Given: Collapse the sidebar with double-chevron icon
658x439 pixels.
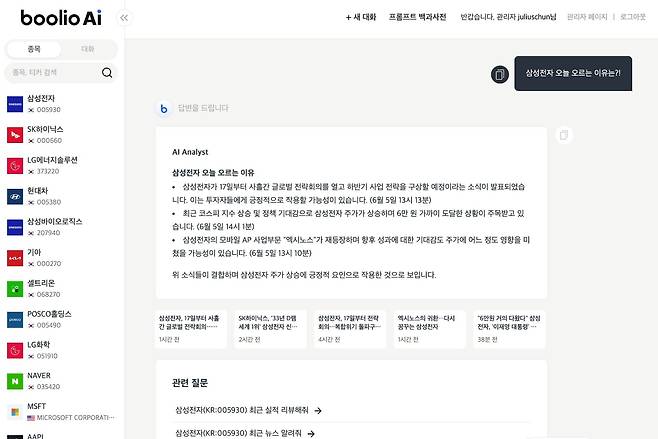Looking at the screenshot, I should 124,18.
